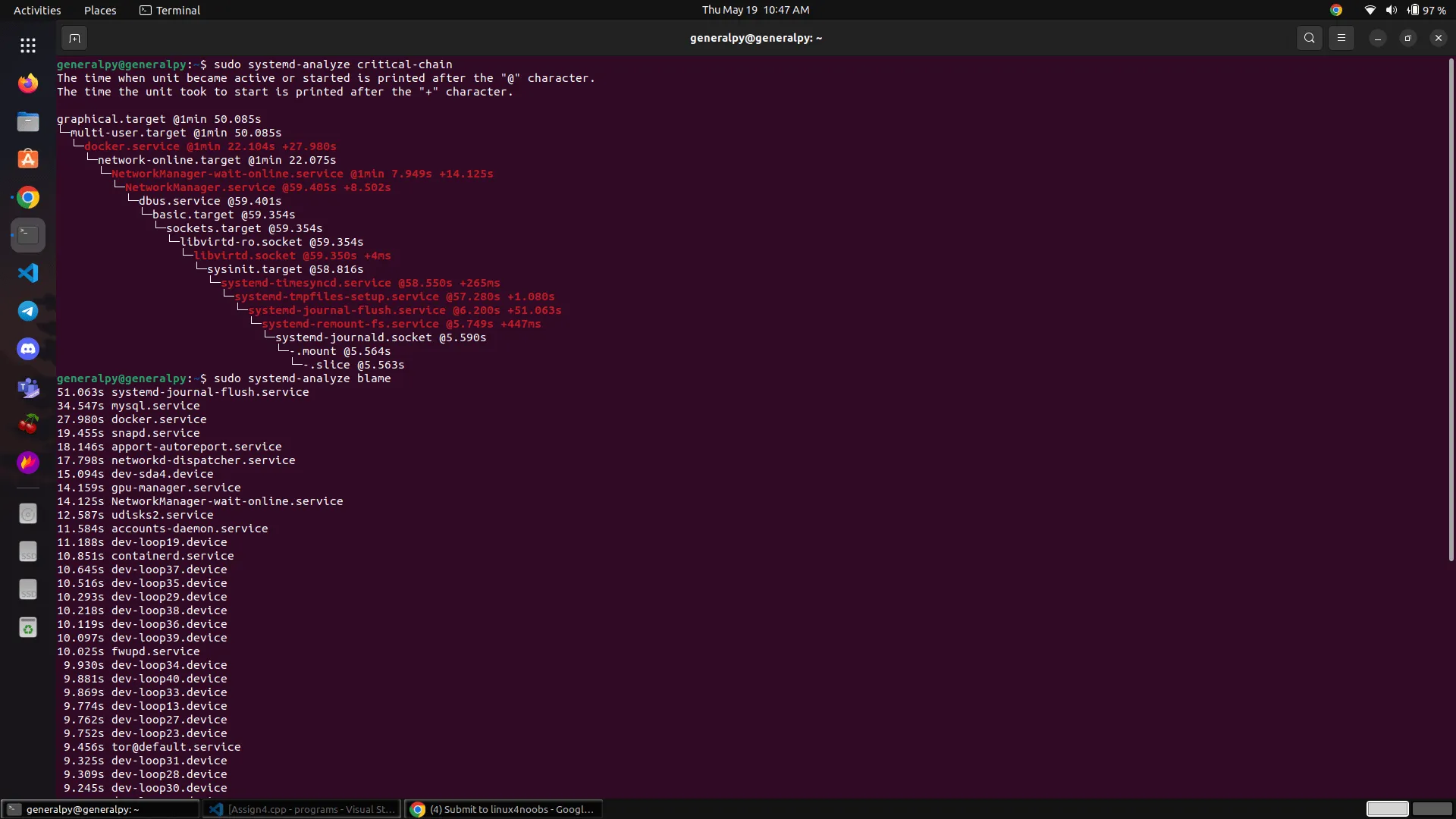
Task: Open Telegram from the dock
Action: click(27, 311)
